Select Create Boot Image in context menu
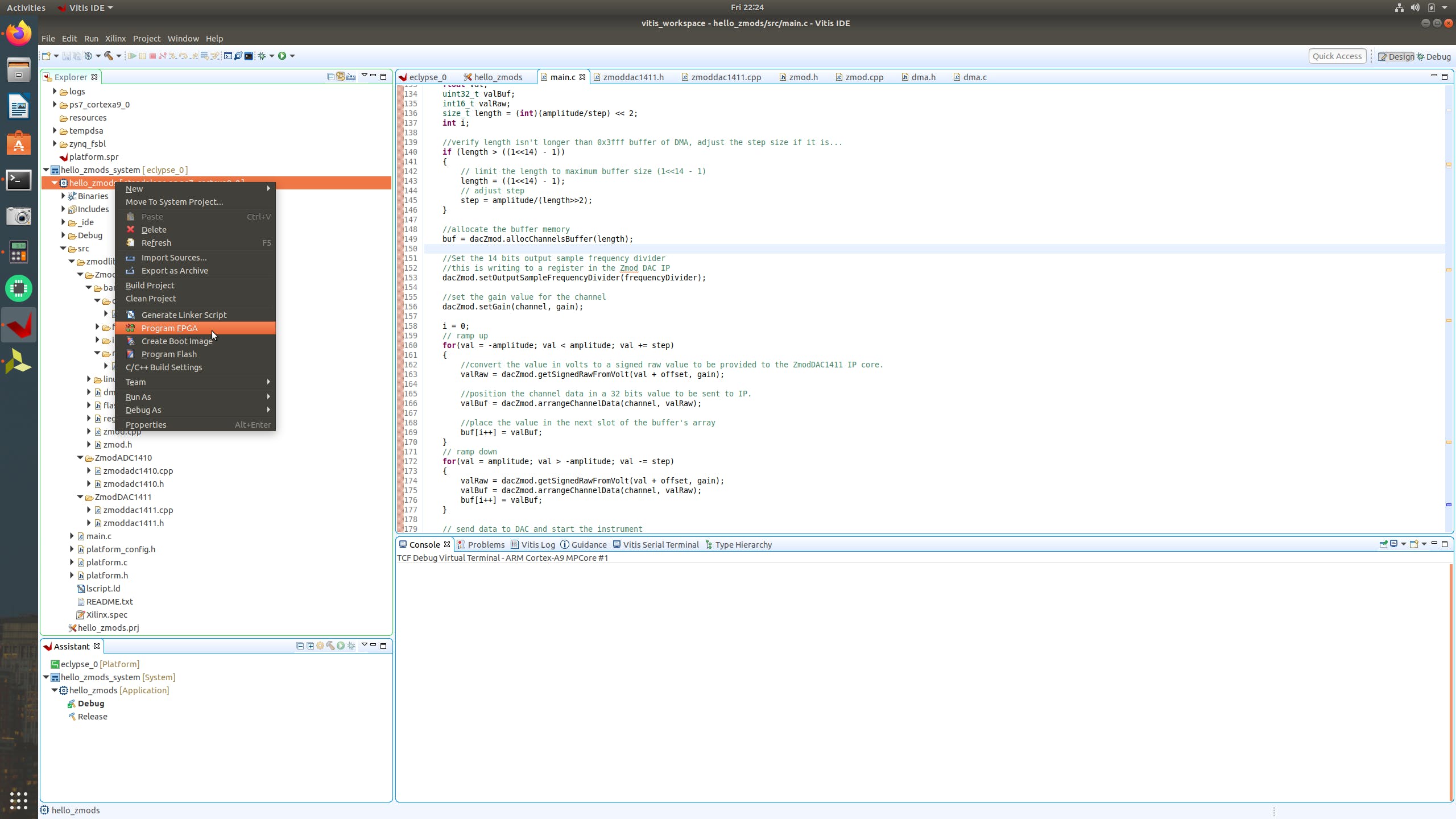This screenshot has height=819, width=1456. click(x=195, y=341)
